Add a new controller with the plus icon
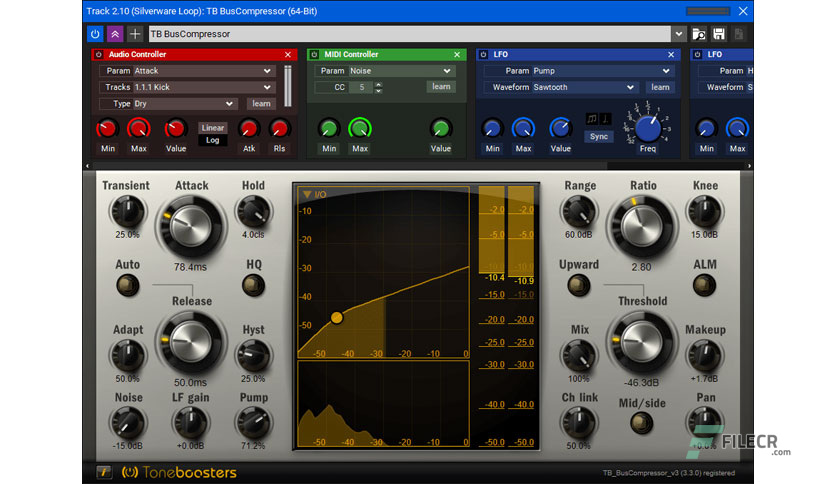 (x=135, y=34)
